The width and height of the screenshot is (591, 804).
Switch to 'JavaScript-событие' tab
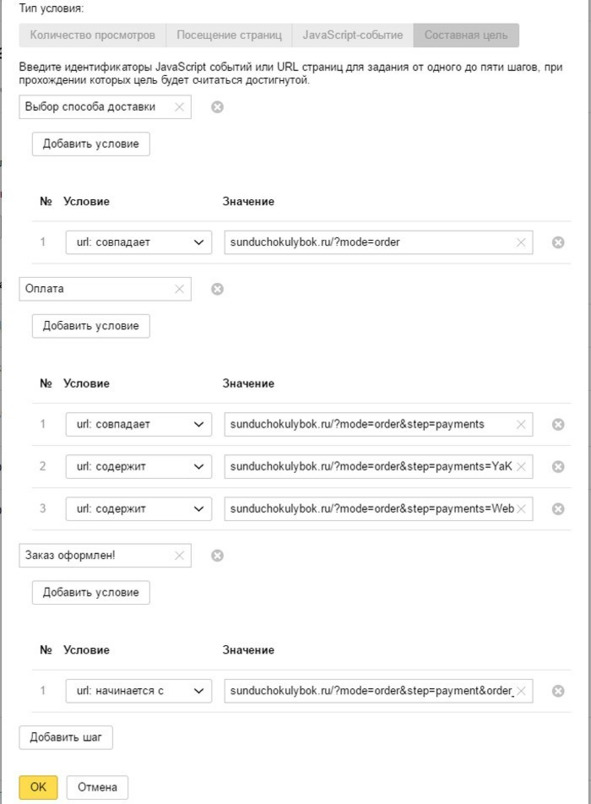coord(353,35)
